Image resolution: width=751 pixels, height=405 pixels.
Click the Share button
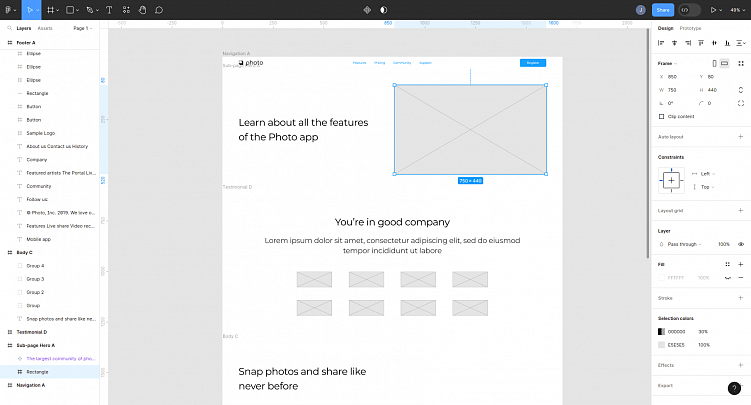663,10
